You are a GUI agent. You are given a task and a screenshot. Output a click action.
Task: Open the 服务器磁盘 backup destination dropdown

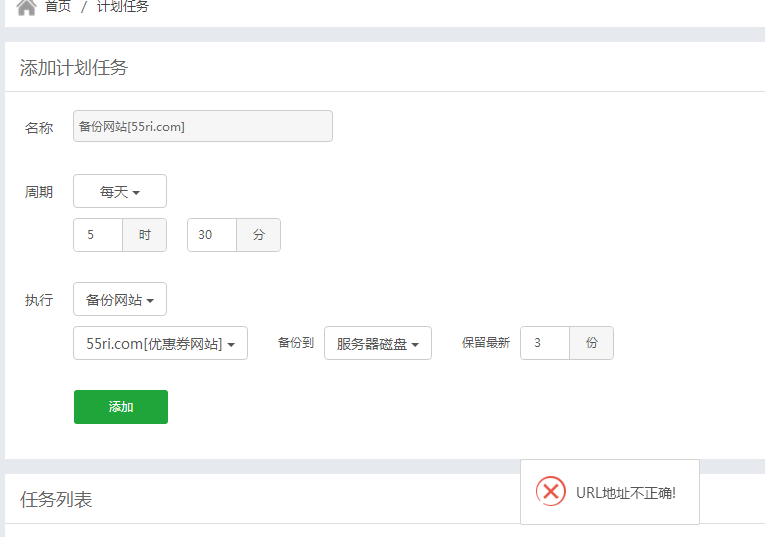pyautogui.click(x=378, y=343)
